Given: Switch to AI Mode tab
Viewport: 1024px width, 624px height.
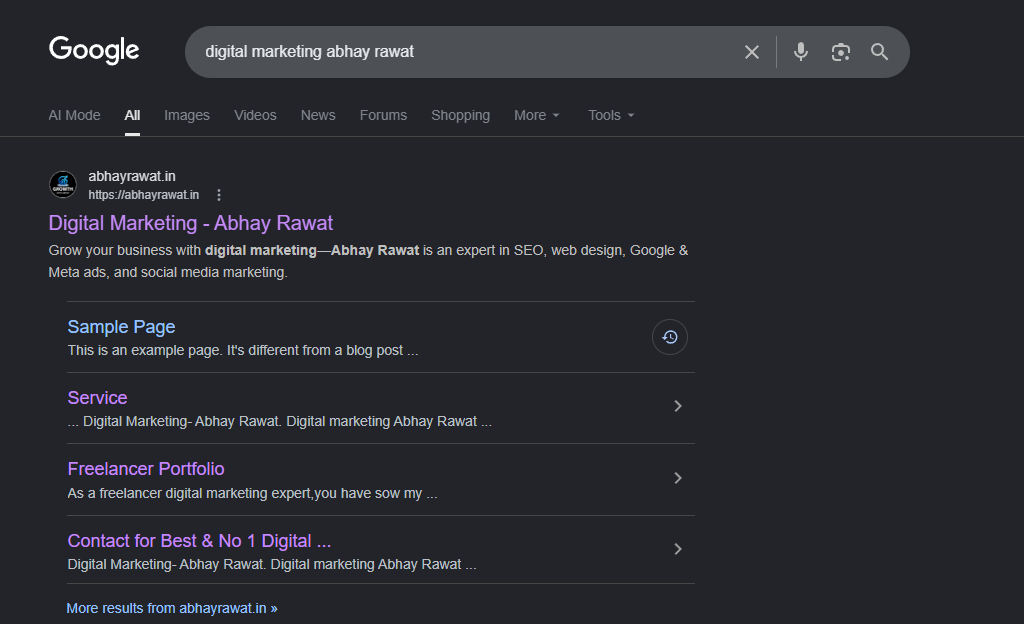Looking at the screenshot, I should (74, 115).
